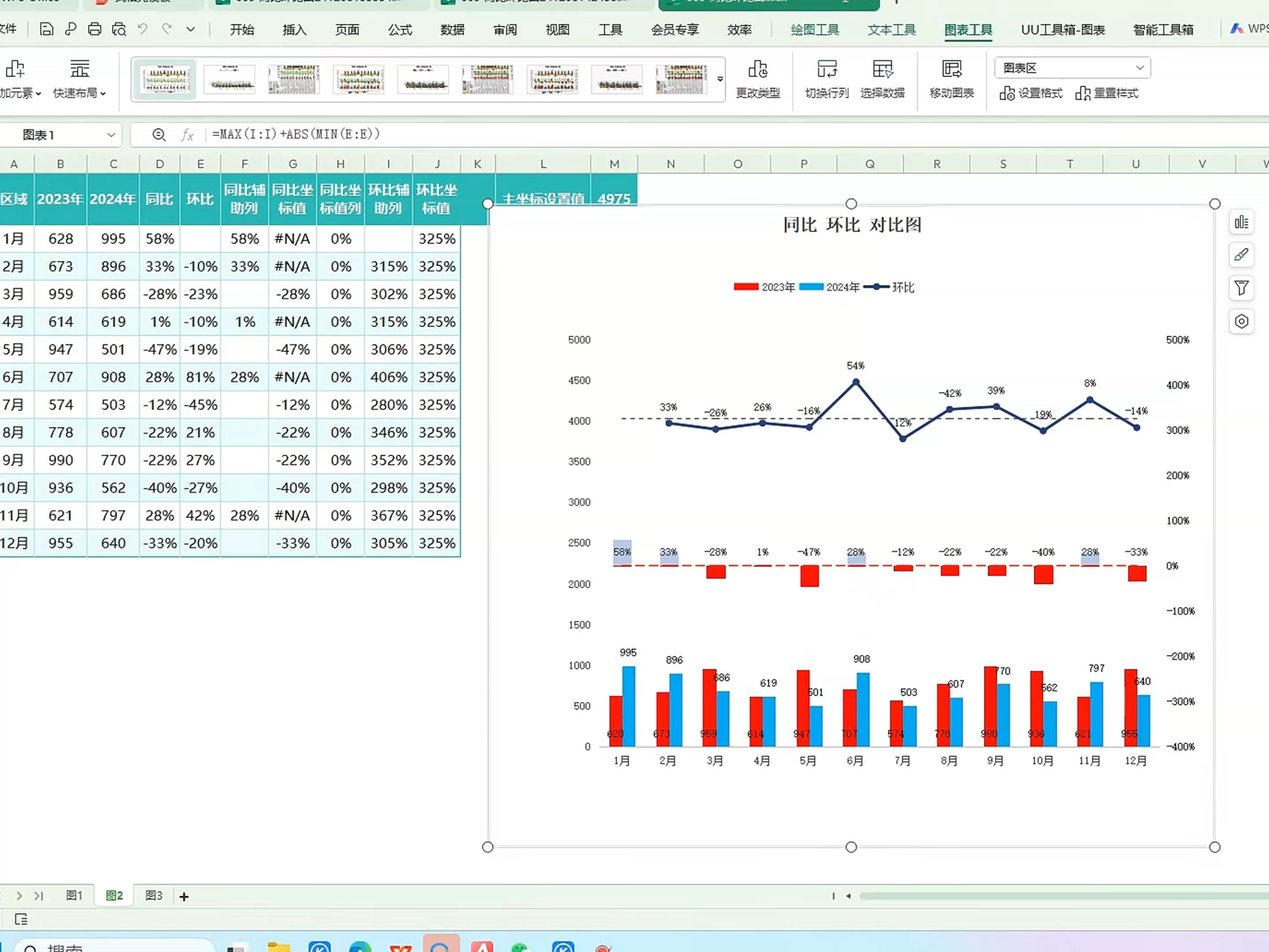This screenshot has height=952, width=1269.
Task: Click the 2024年 legend entry
Action: click(x=829, y=287)
